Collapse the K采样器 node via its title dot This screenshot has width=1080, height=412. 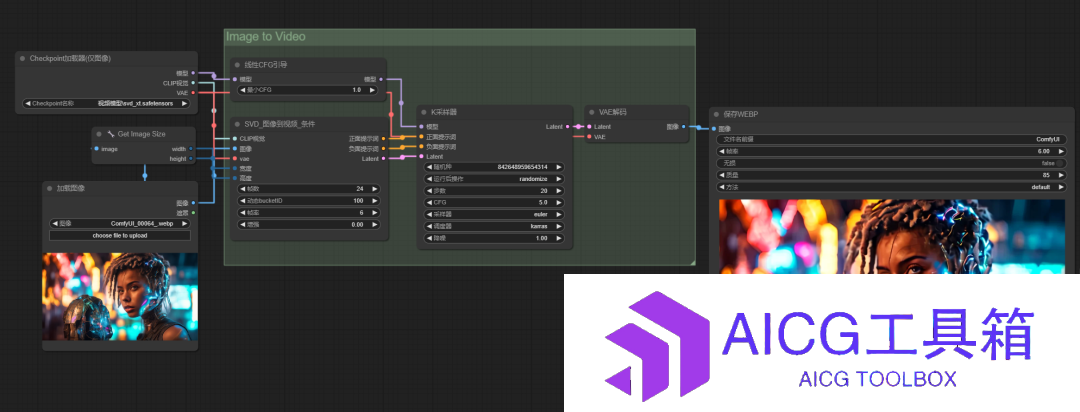pos(424,112)
